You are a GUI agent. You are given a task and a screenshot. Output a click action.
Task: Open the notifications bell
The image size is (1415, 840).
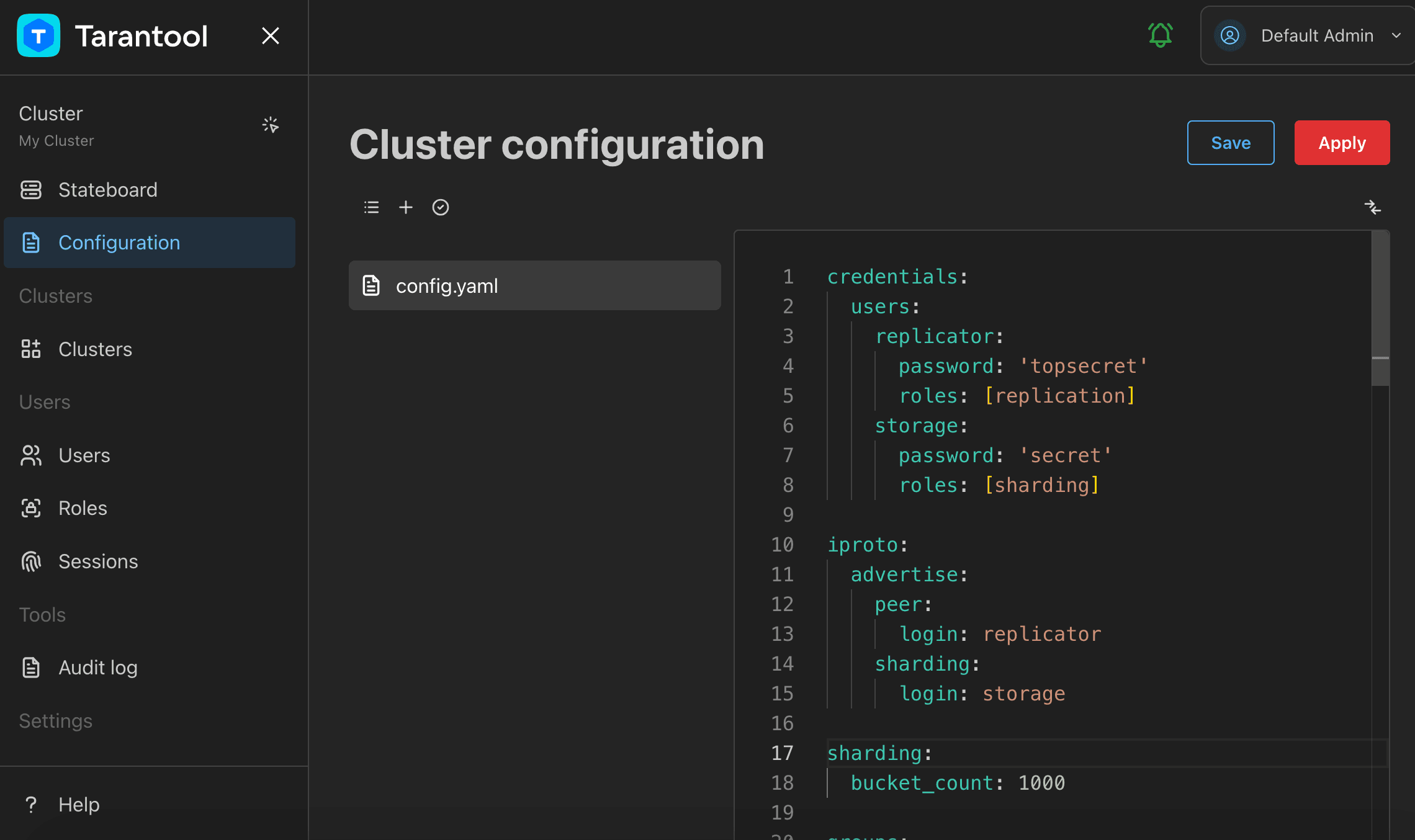point(1160,35)
